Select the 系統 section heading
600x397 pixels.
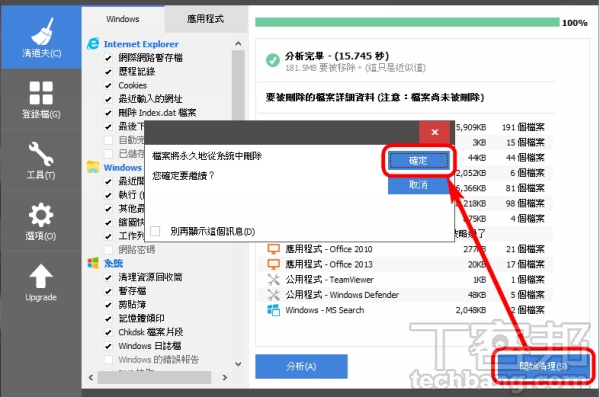click(113, 263)
